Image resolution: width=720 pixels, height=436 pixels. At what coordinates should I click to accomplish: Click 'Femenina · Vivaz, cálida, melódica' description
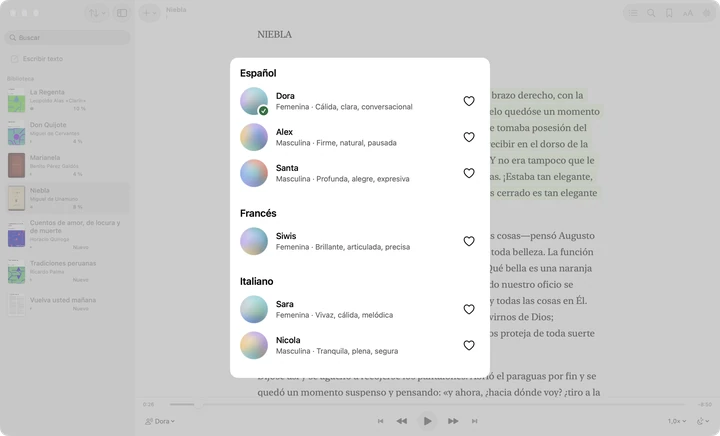click(334, 315)
